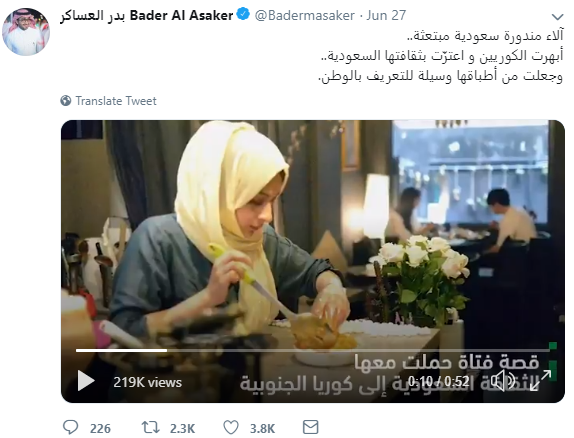
Task: Retweet using the retweet arrows icon
Action: tap(150, 427)
